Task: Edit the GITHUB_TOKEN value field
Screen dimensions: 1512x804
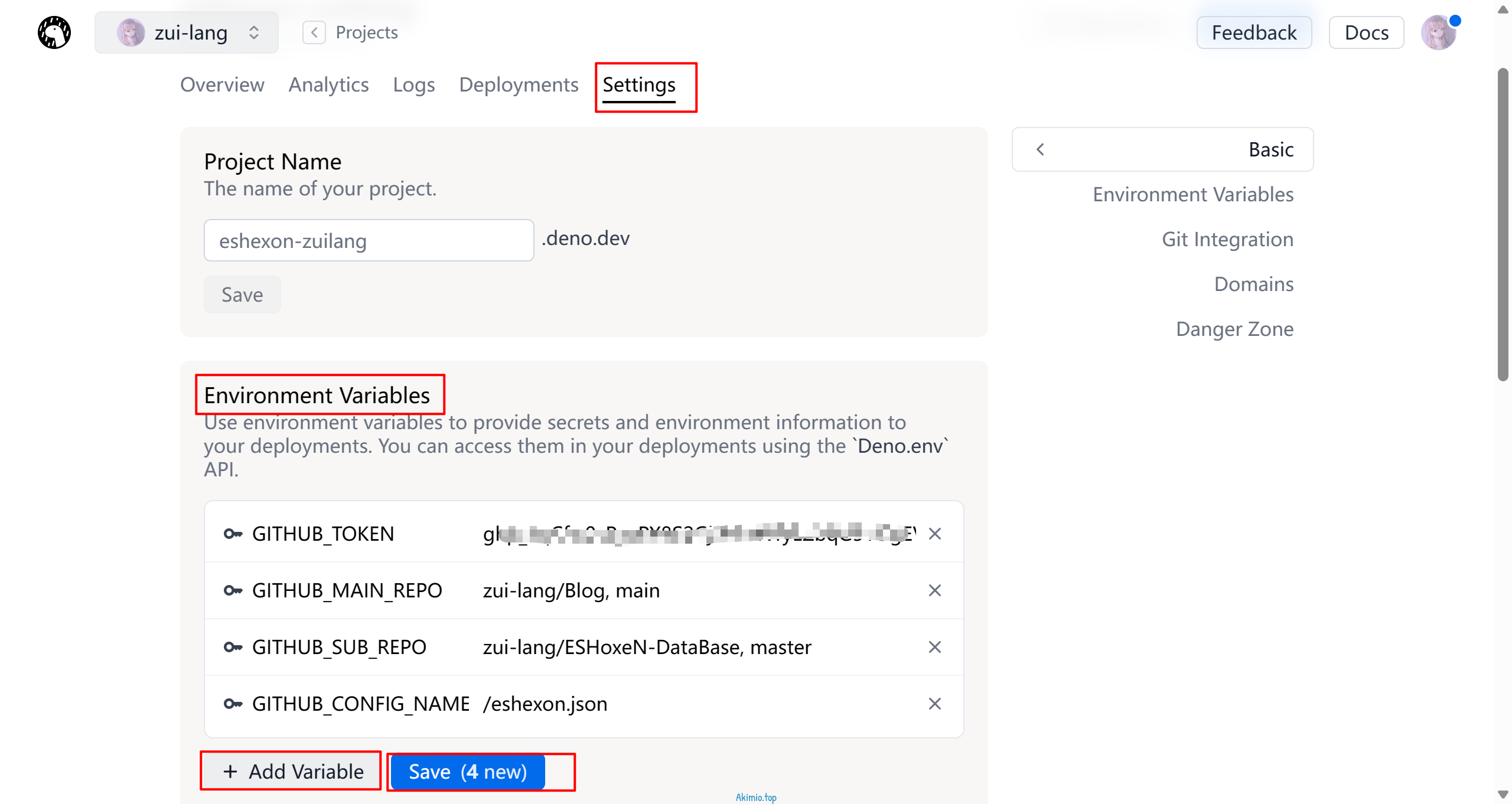Action: (x=699, y=534)
